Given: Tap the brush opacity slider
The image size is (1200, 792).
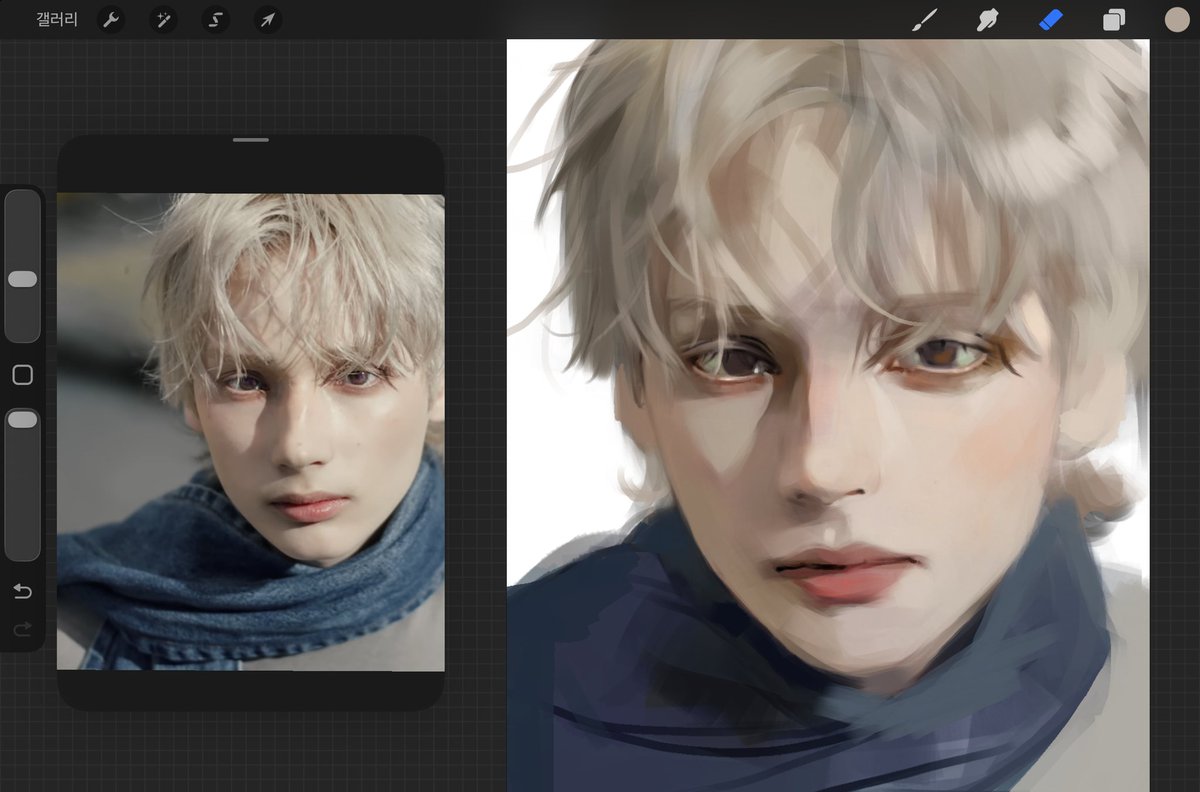Looking at the screenshot, I should pos(22,420).
